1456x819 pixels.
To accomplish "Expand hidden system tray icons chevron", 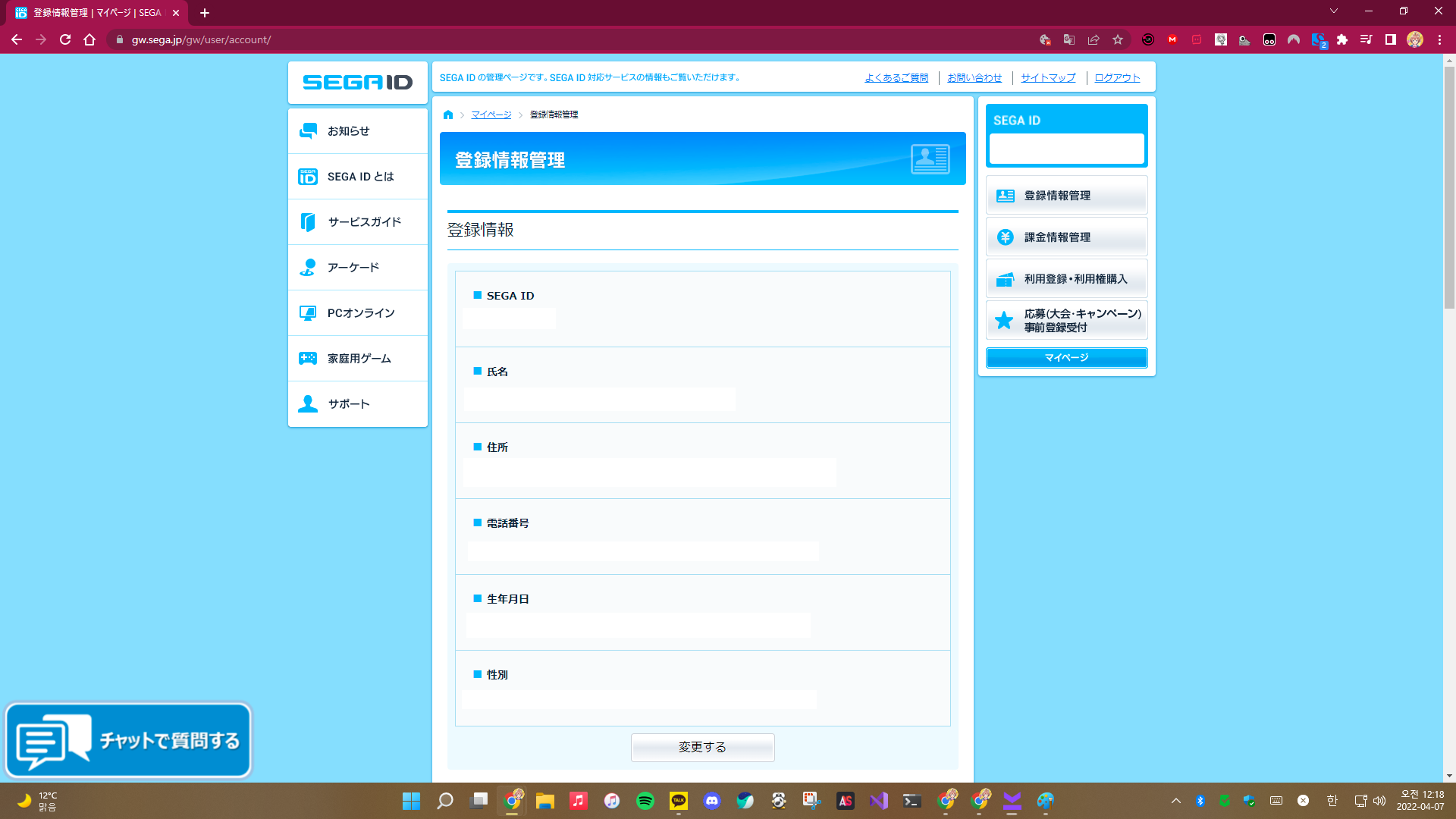I will (x=1176, y=801).
